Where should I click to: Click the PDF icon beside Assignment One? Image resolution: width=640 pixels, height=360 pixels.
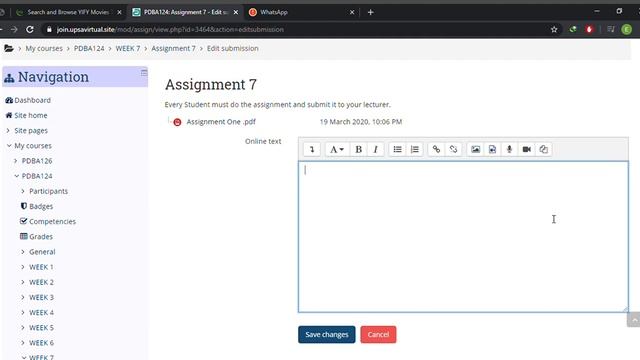[x=177, y=122]
